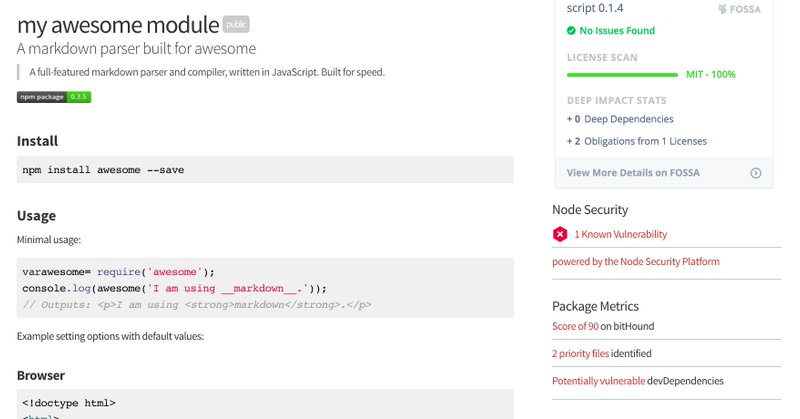Open the npm package 0.3.5 version badge

point(54,97)
